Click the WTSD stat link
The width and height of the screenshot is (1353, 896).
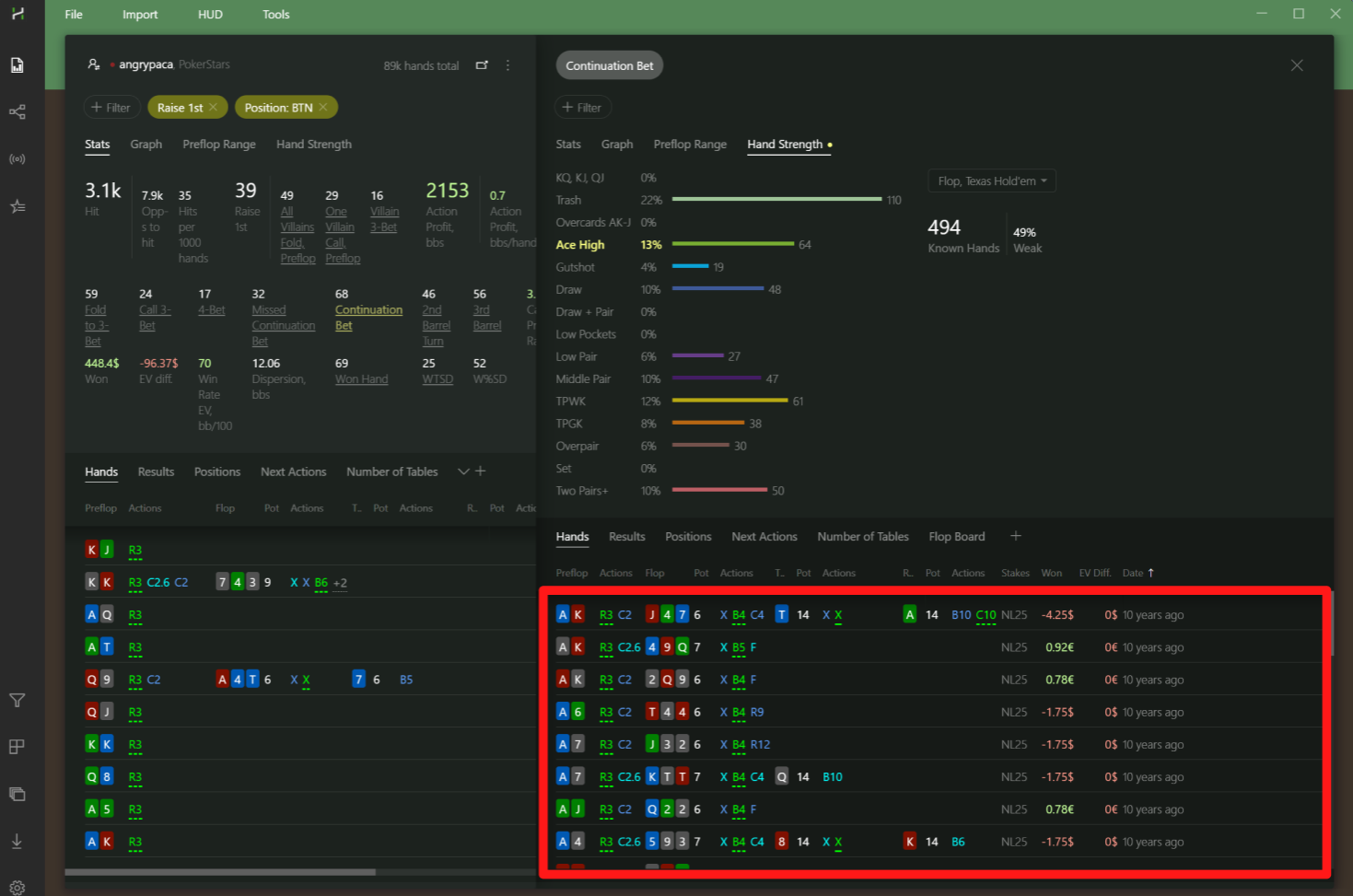(x=437, y=379)
